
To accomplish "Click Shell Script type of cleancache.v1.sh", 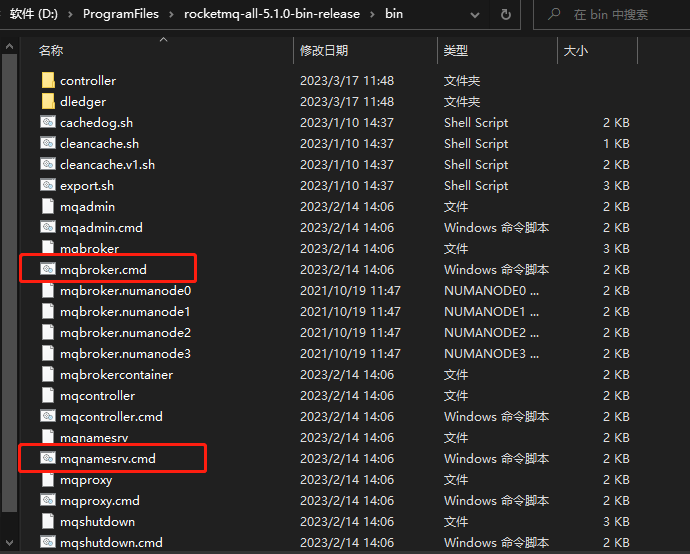I will point(476,165).
